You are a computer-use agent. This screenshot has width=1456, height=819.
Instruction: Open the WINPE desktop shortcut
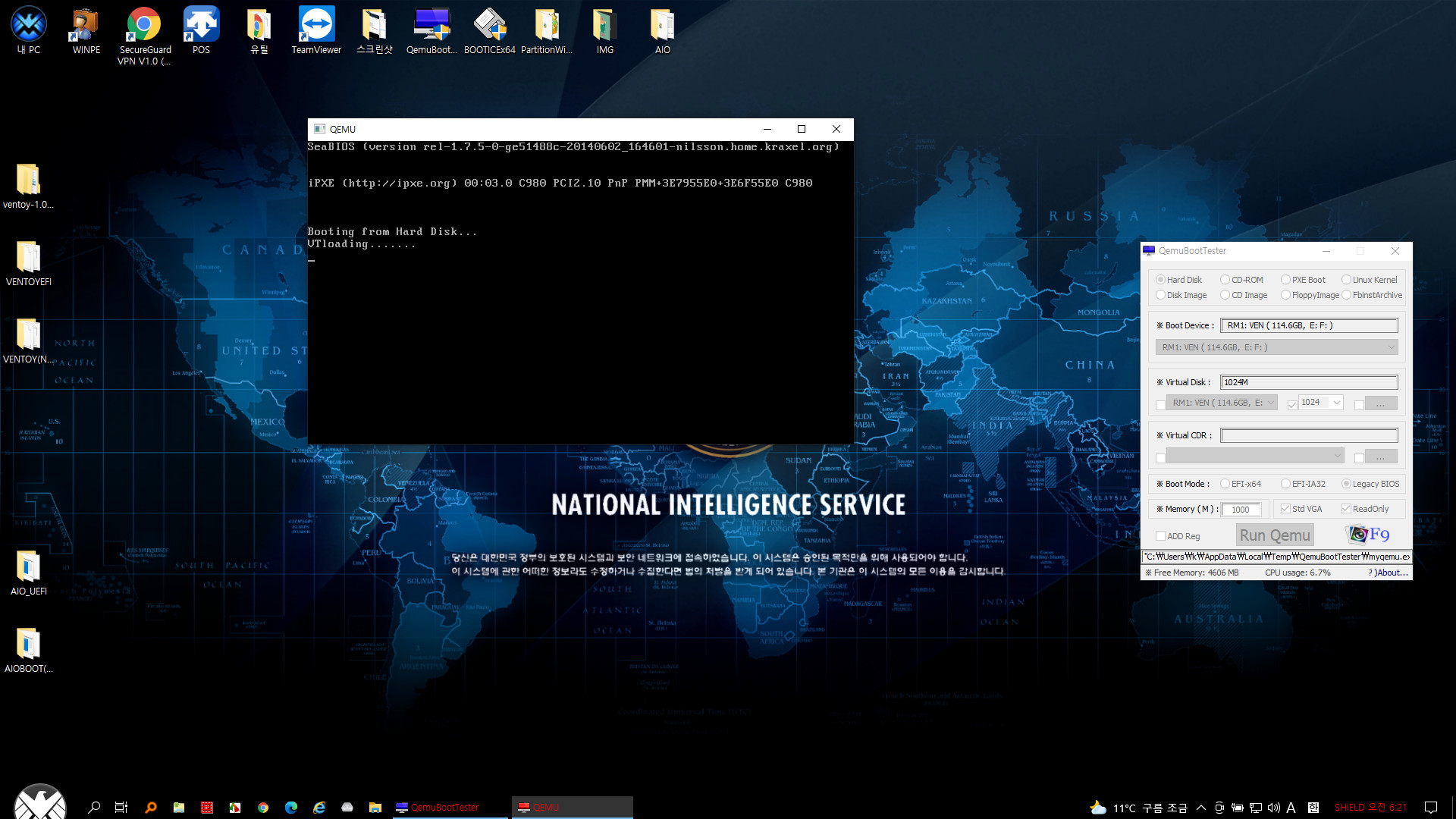click(x=86, y=30)
